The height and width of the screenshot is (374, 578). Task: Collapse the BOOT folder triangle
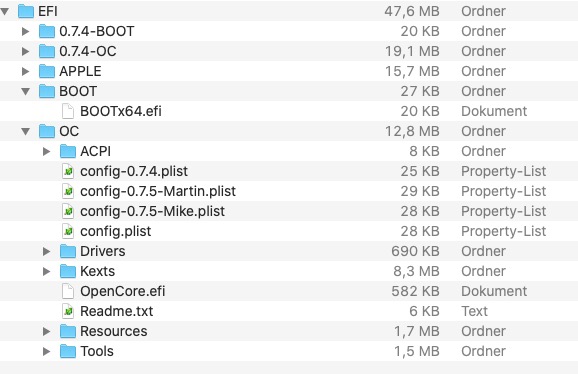tap(25, 91)
